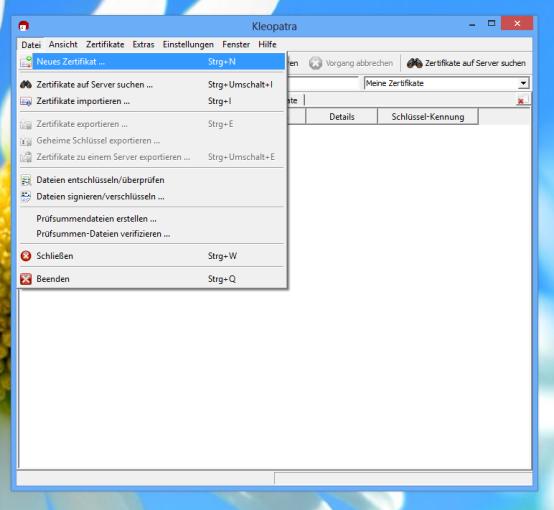
Task: Click the Neues Zertifikat menu icon
Action: point(26,61)
